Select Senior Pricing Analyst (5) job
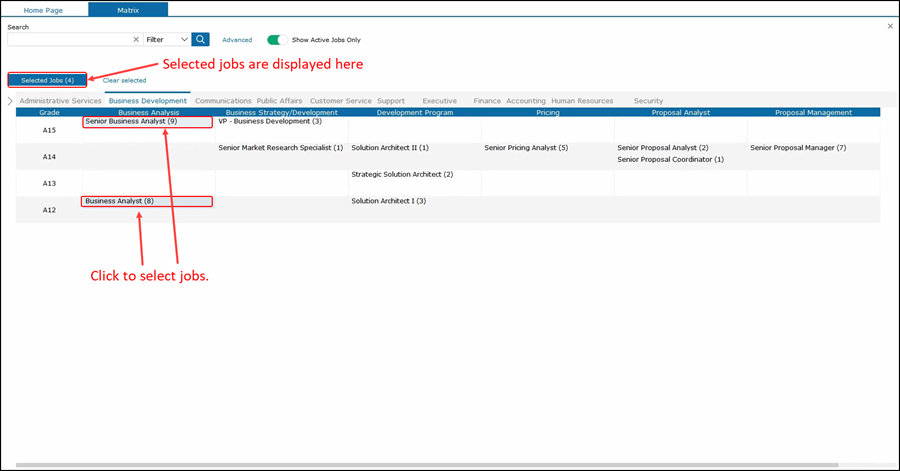The height and width of the screenshot is (471, 900). (x=526, y=148)
